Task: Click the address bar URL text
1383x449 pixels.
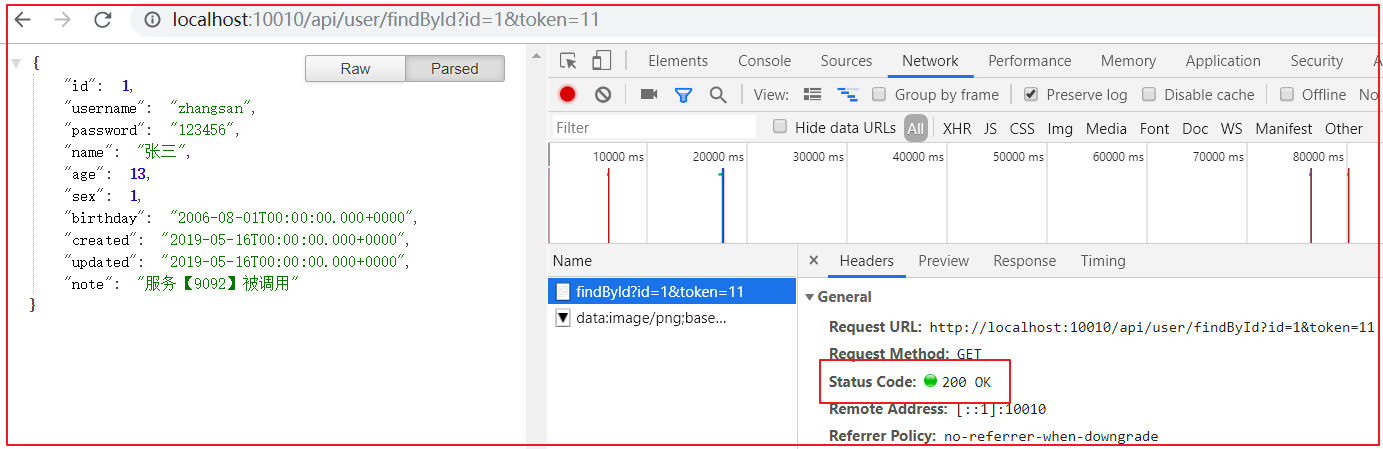Action: click(x=386, y=19)
